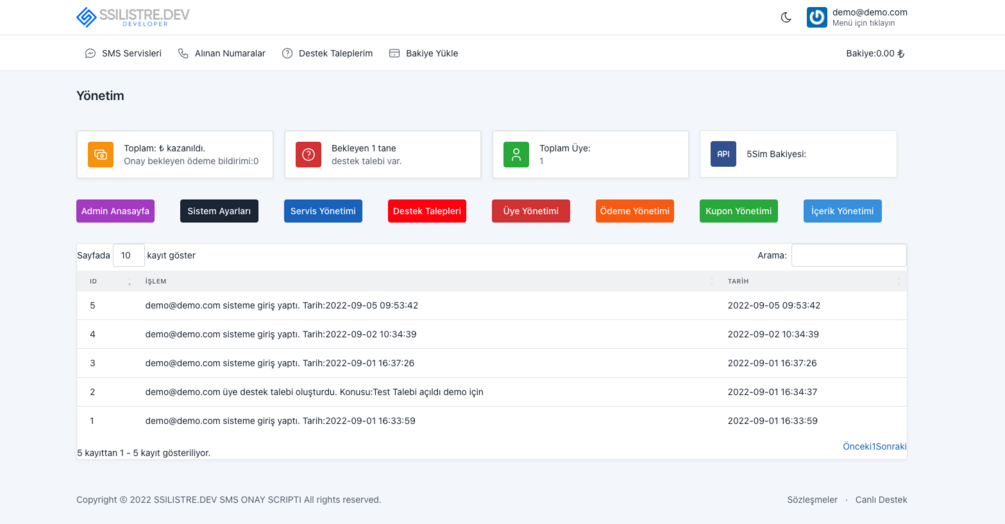Open the user avatar power icon menu
The width and height of the screenshot is (1005, 524).
point(817,17)
